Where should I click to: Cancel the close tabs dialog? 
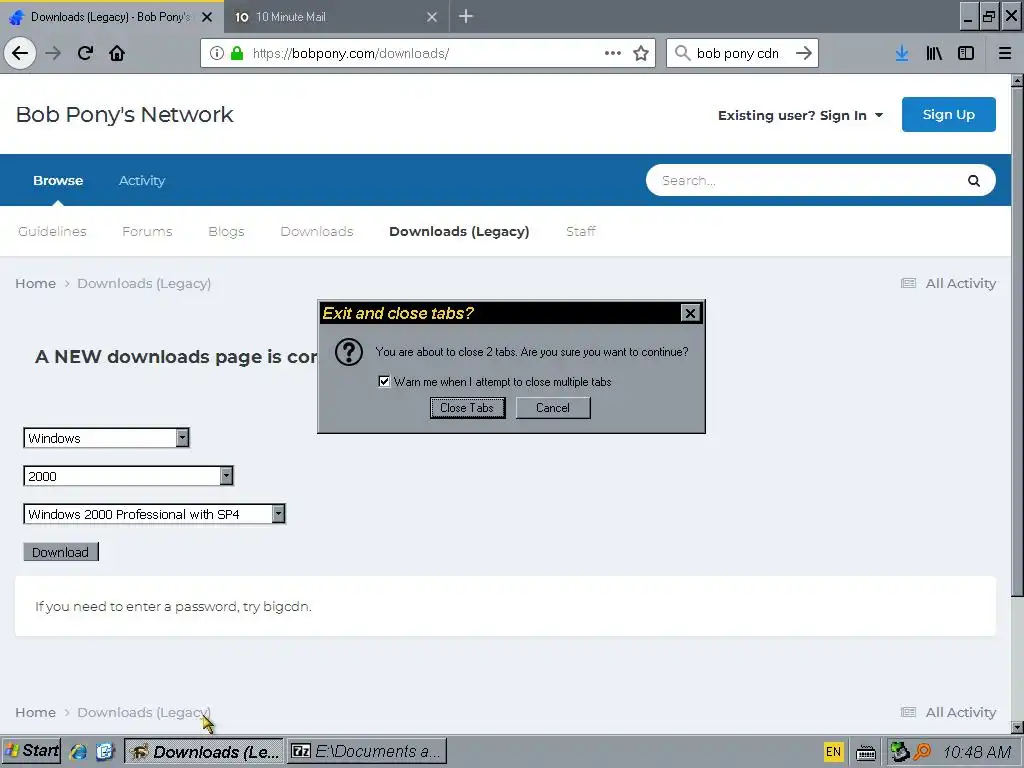click(553, 408)
